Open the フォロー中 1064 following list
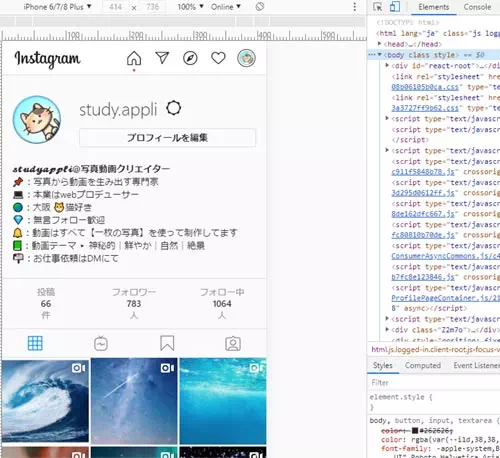 tap(222, 304)
